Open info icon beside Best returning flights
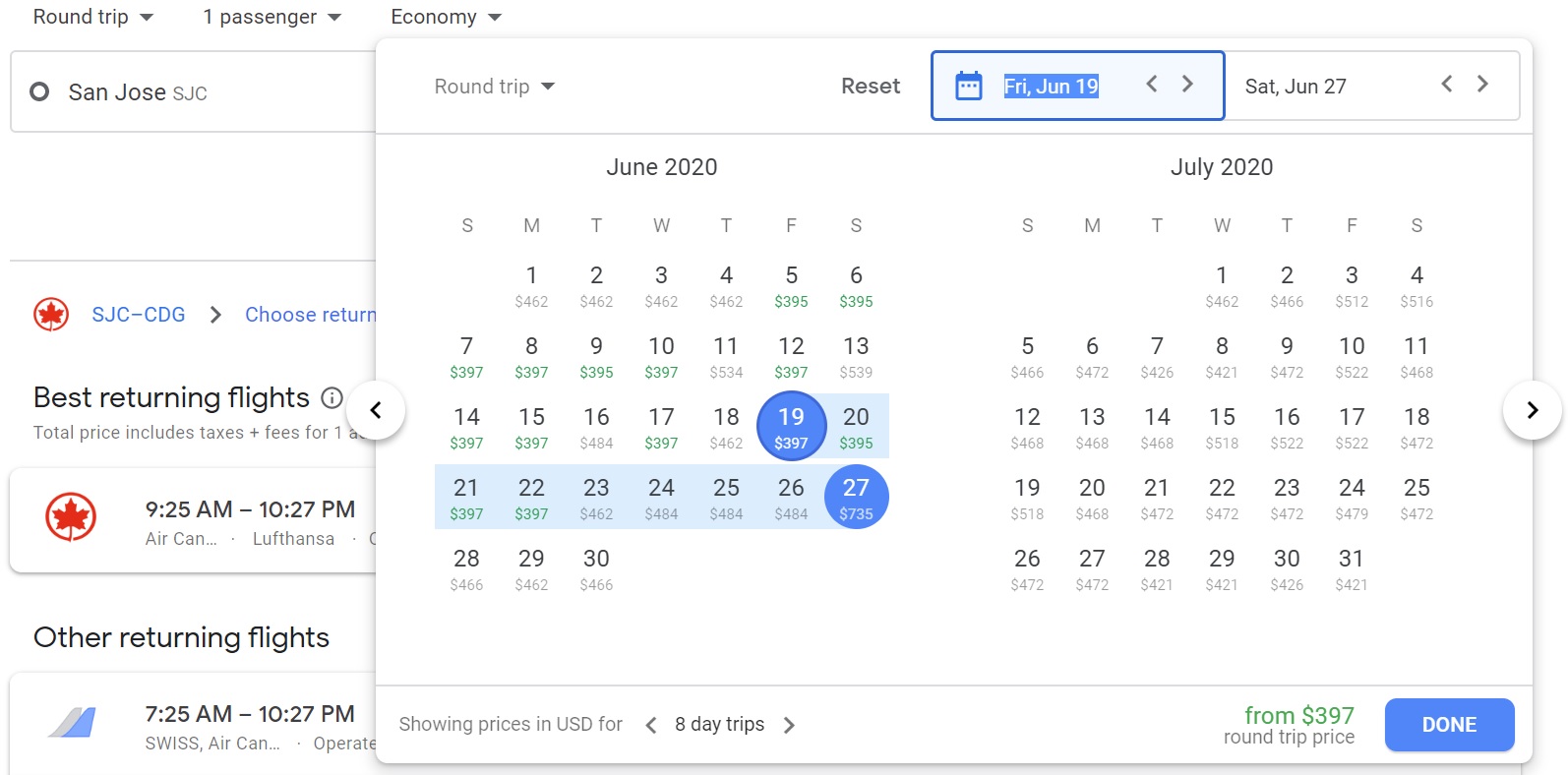This screenshot has width=1568, height=775. 332,398
